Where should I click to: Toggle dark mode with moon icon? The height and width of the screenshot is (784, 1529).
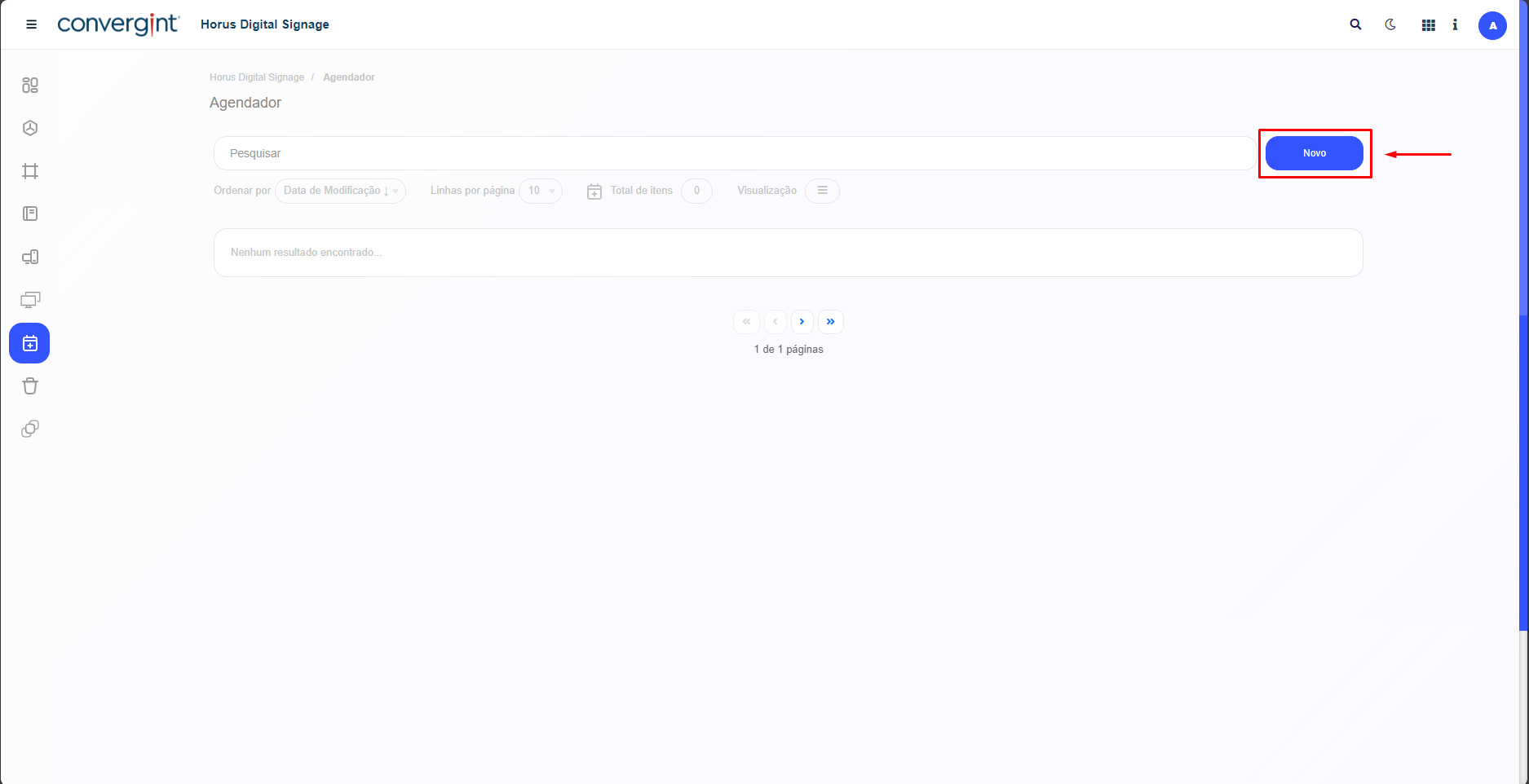point(1390,24)
